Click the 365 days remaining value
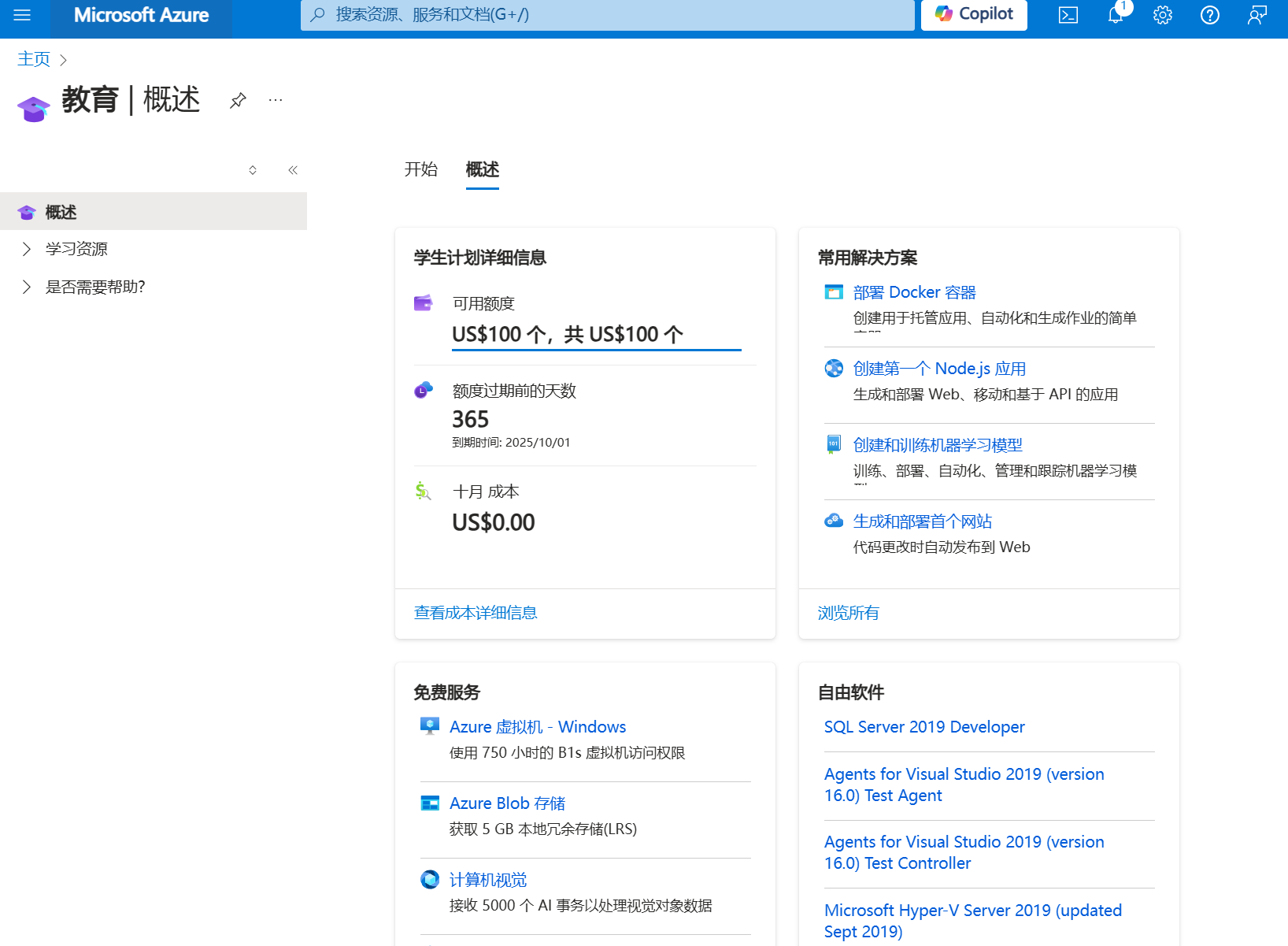Image resolution: width=1288 pixels, height=946 pixels. (470, 419)
